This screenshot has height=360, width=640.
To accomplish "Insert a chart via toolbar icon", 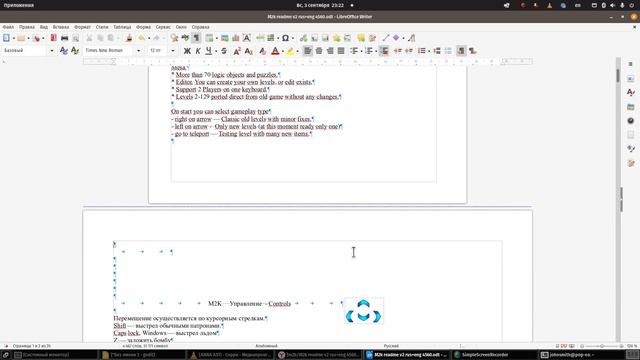I will coord(236,38).
